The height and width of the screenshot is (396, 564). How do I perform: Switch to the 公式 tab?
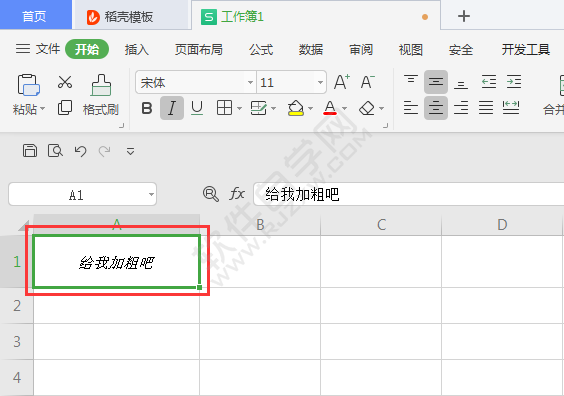pos(261,49)
